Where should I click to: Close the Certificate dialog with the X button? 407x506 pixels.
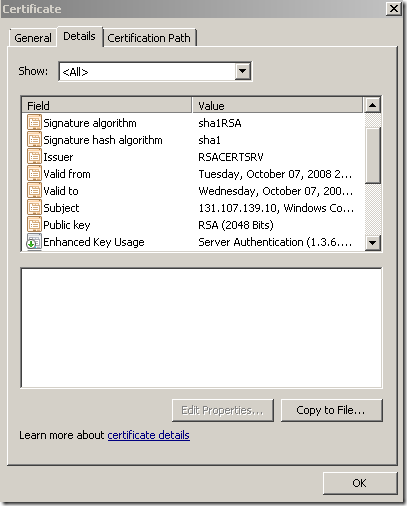click(x=394, y=9)
